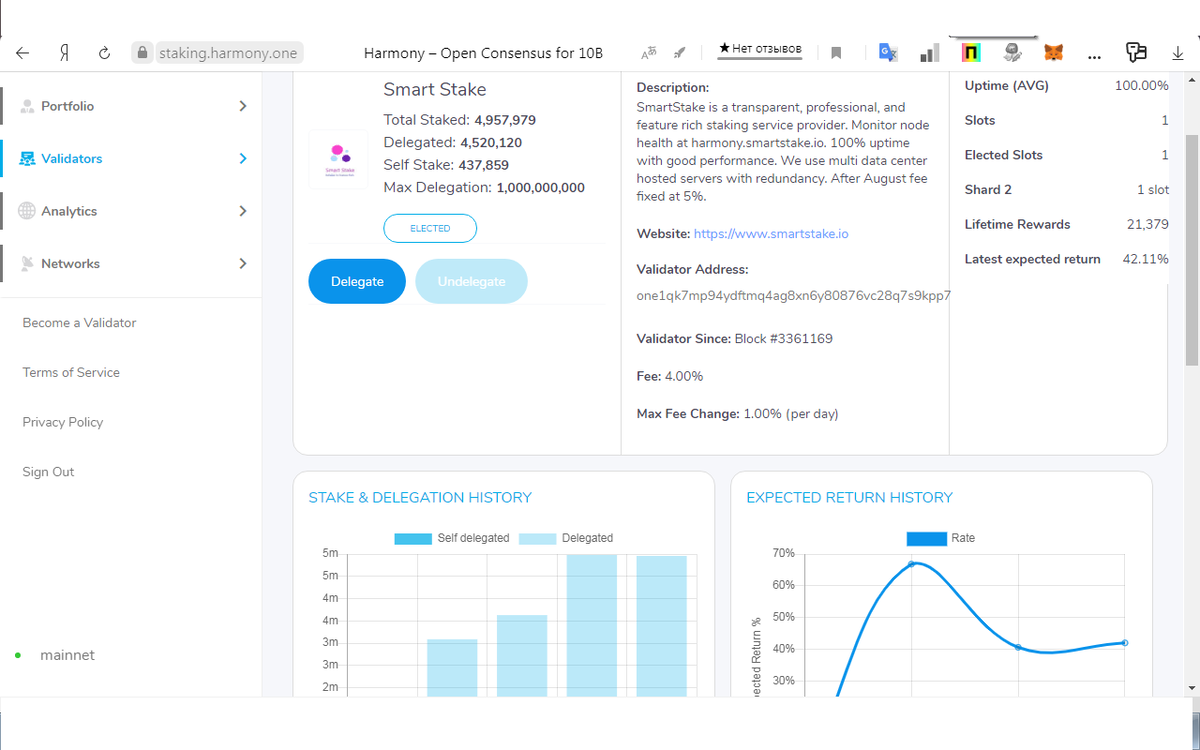Click the Validator Since Block #3361169 text

pos(734,339)
